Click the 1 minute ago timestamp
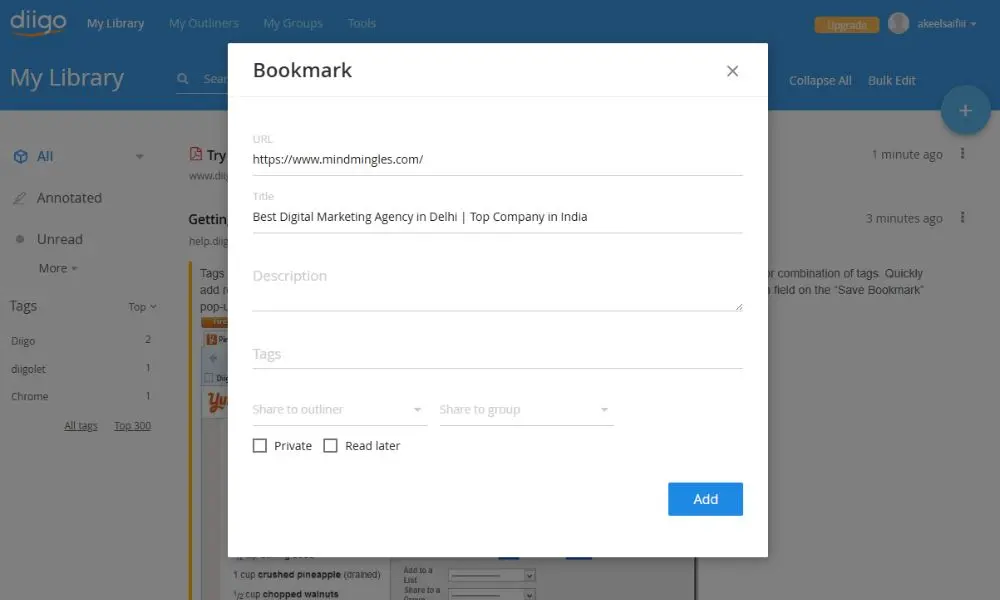The image size is (1000, 600). [907, 155]
